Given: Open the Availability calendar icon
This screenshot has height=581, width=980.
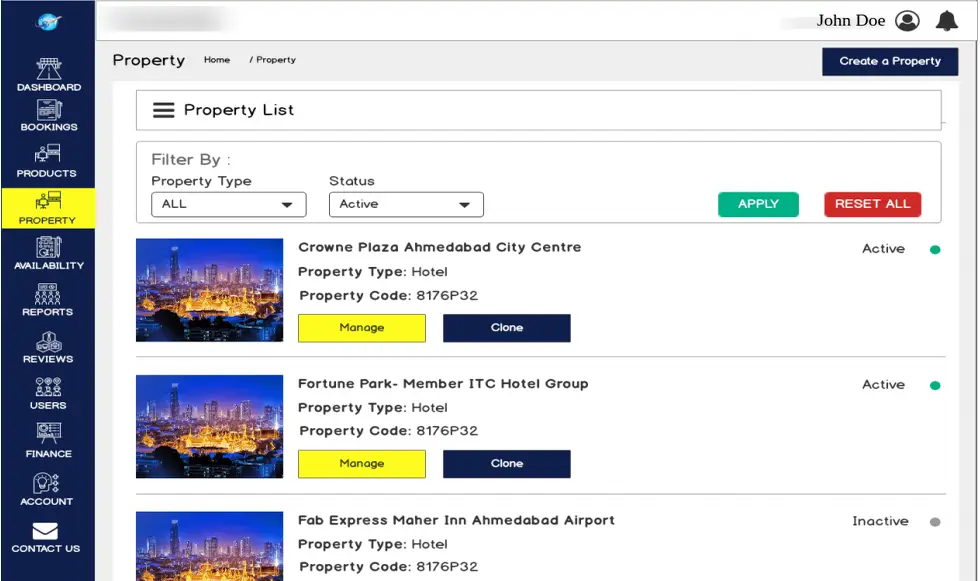Looking at the screenshot, I should (48, 247).
